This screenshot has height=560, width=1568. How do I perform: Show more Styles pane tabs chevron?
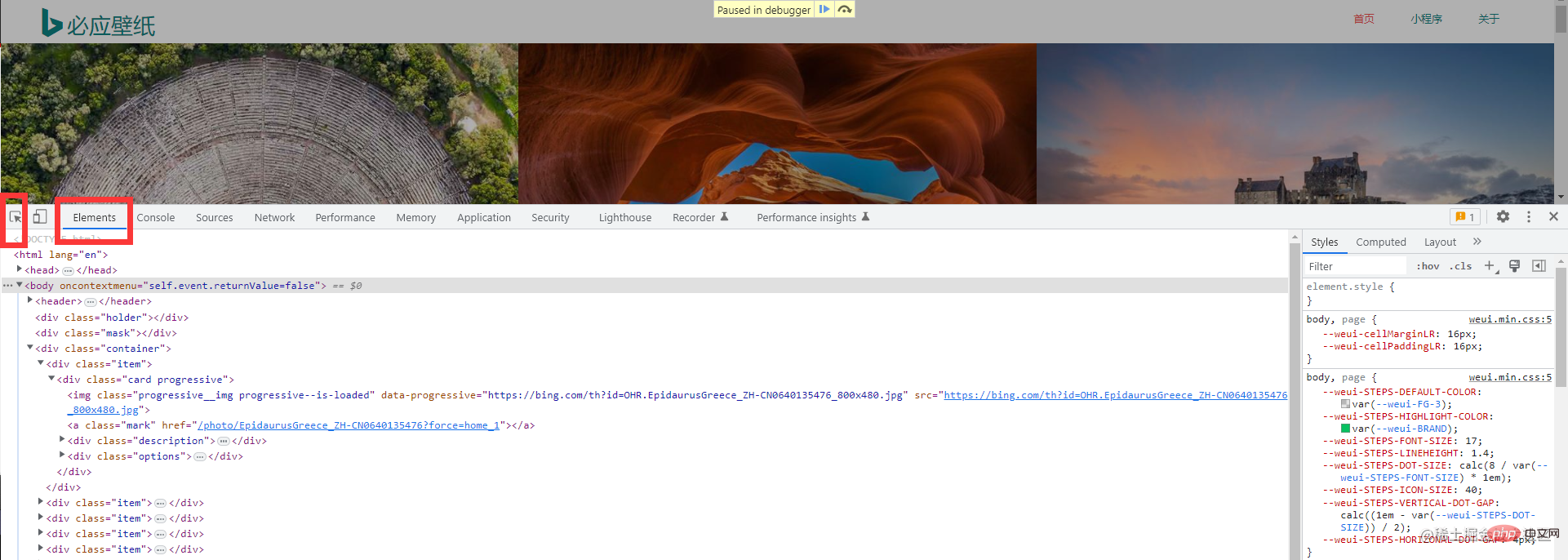click(x=1477, y=242)
